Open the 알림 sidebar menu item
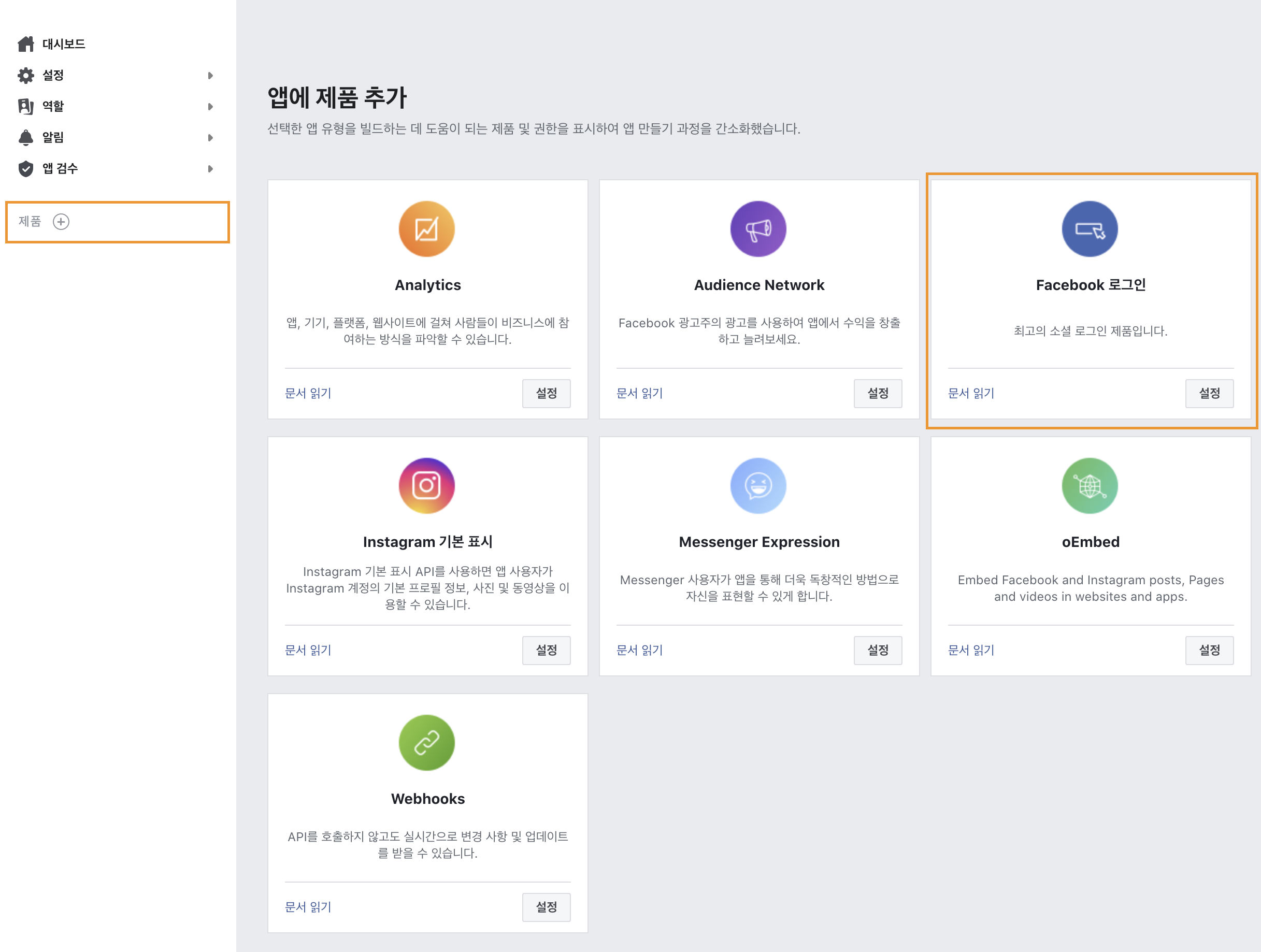 click(x=53, y=137)
